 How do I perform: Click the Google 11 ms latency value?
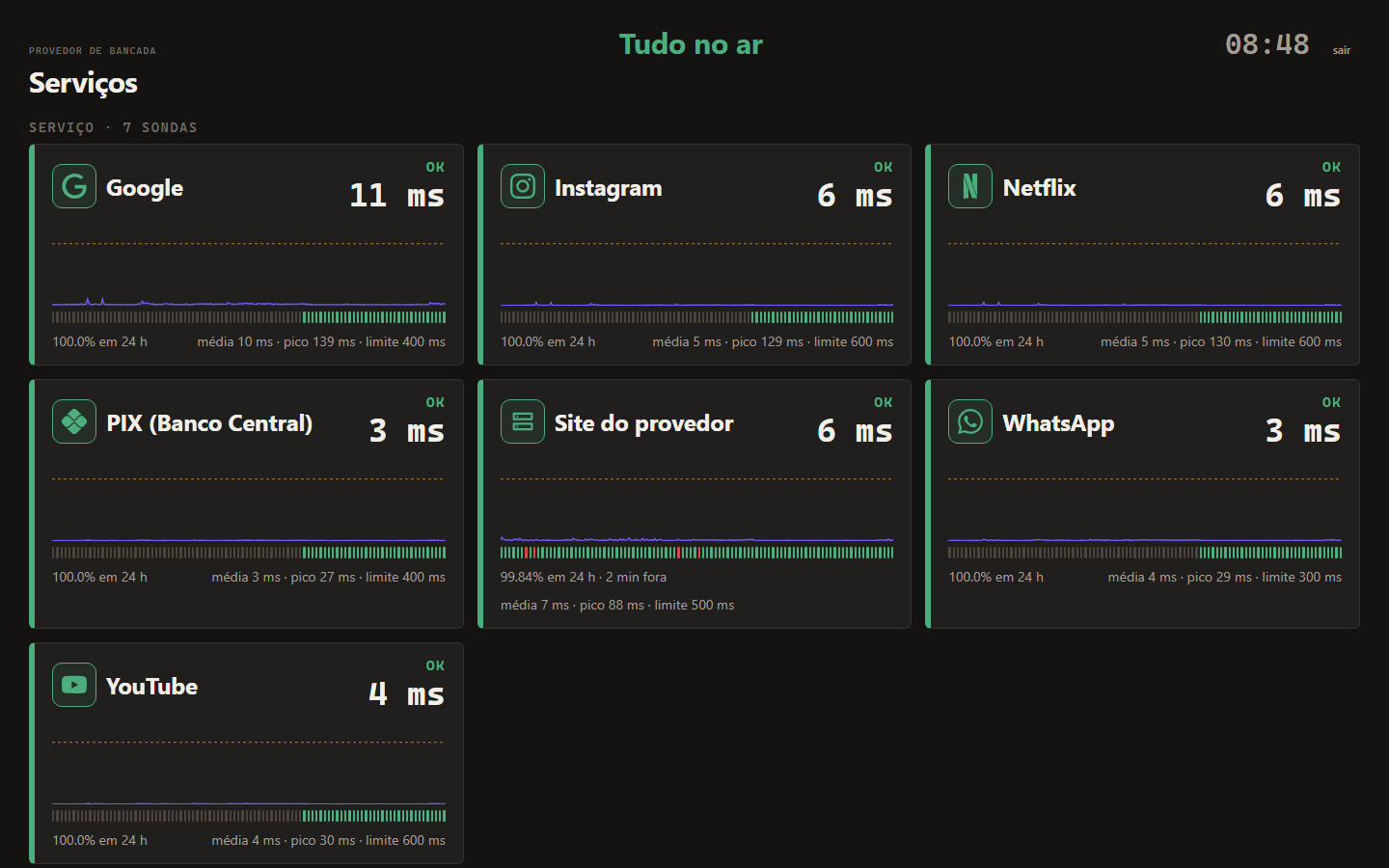[396, 196]
